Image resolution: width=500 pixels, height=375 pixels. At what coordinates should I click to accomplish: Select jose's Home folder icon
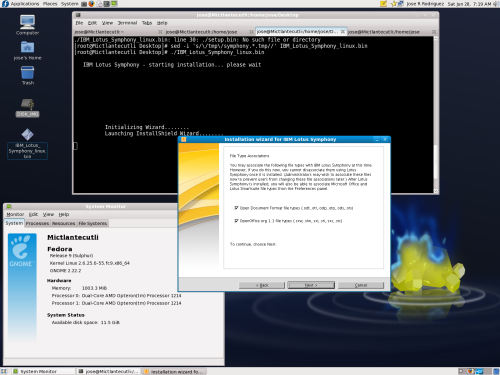(x=27, y=50)
